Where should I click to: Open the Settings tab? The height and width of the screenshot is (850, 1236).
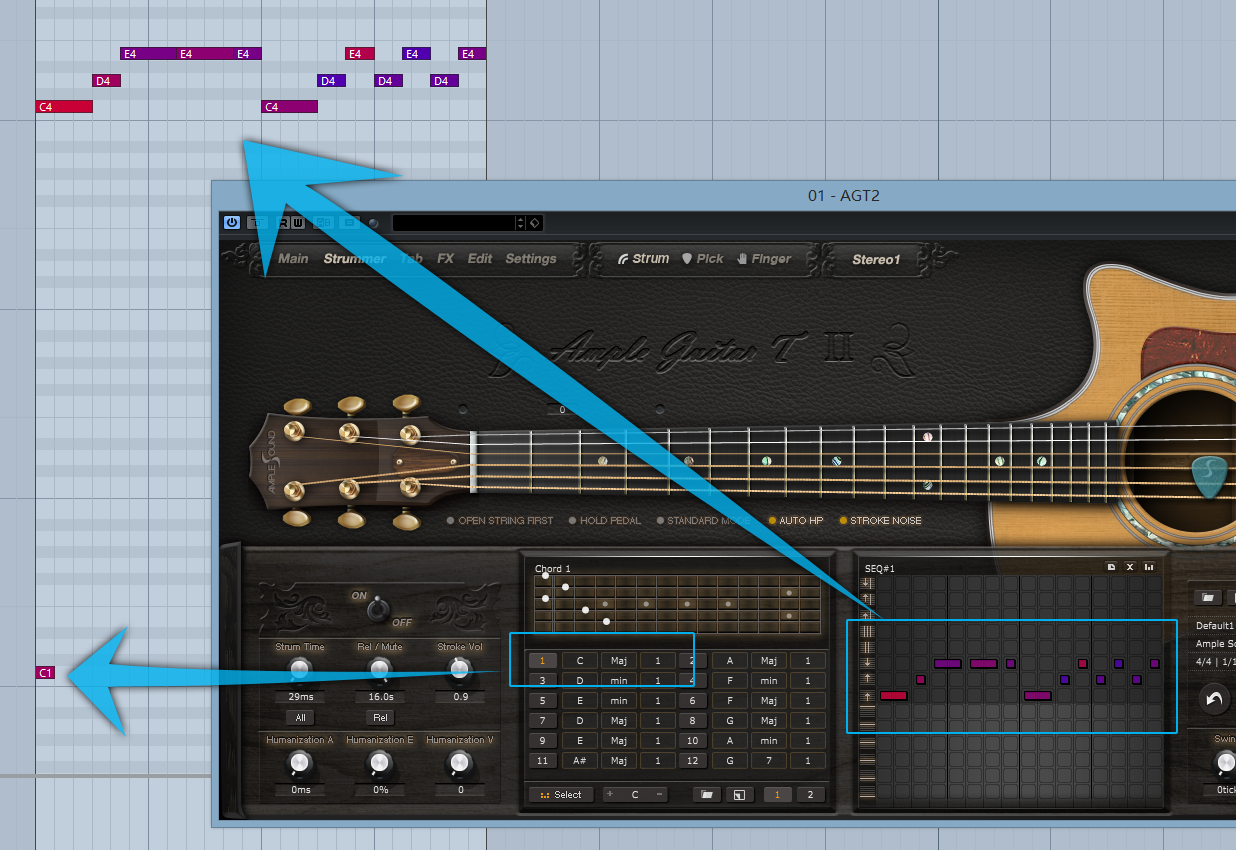coord(530,258)
